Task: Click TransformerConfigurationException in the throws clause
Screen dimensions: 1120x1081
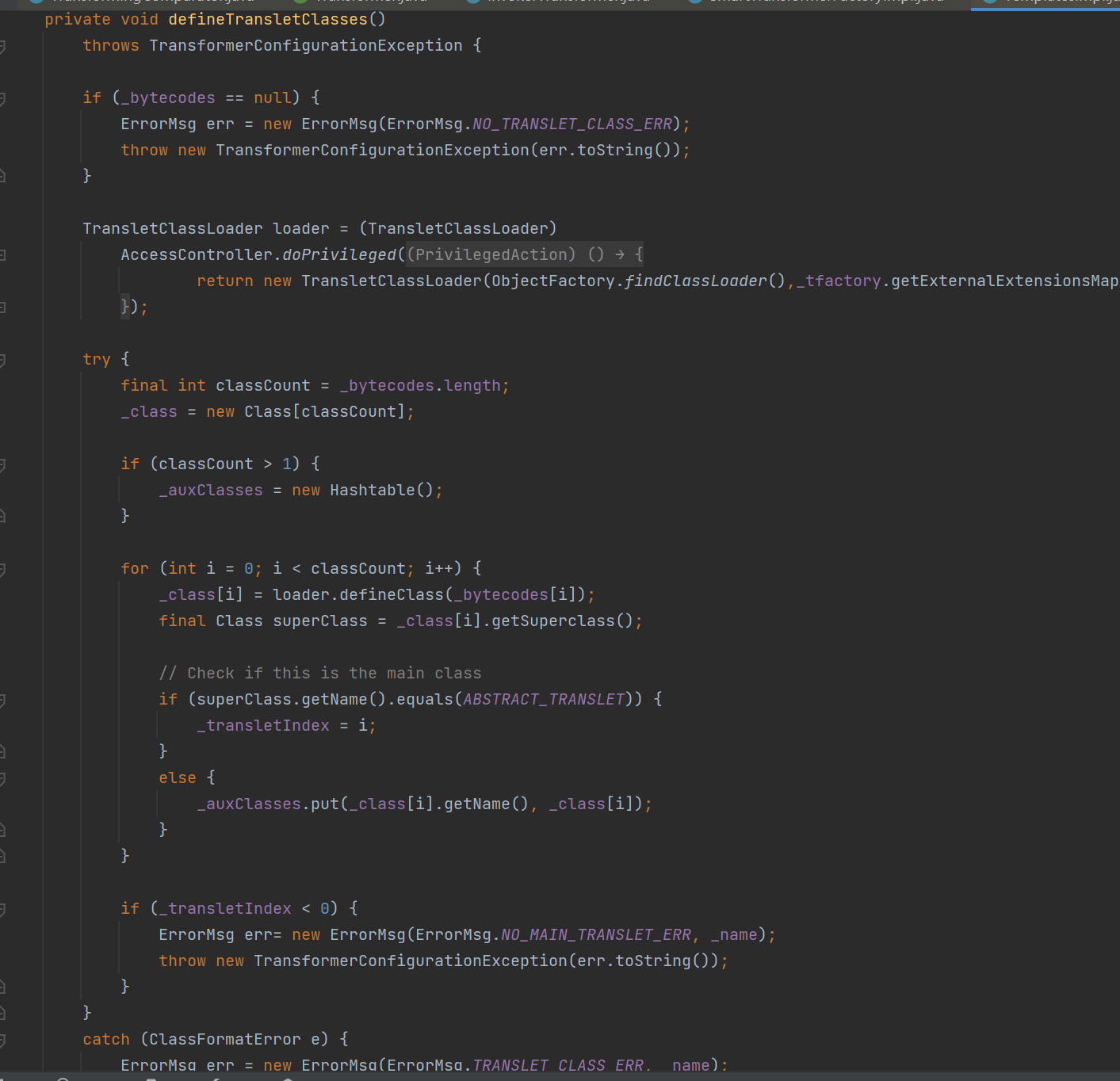Action: click(x=306, y=45)
